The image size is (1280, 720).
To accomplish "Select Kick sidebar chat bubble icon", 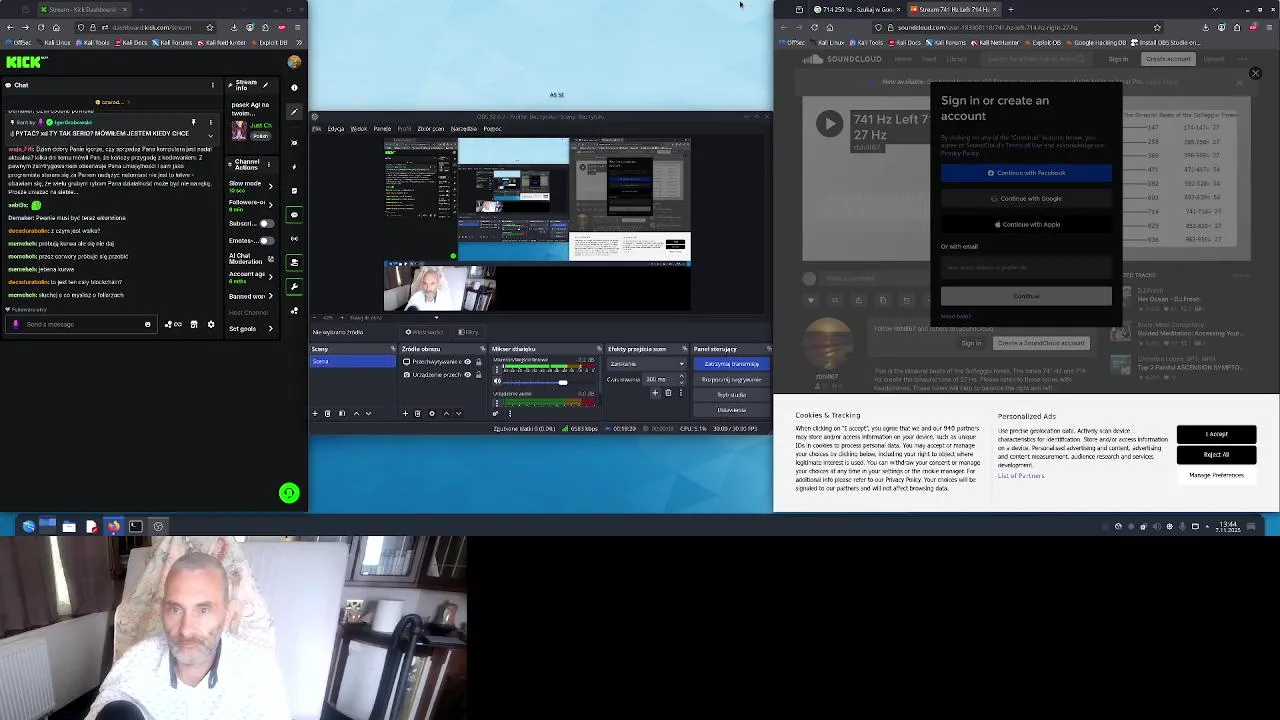I will pos(294,214).
